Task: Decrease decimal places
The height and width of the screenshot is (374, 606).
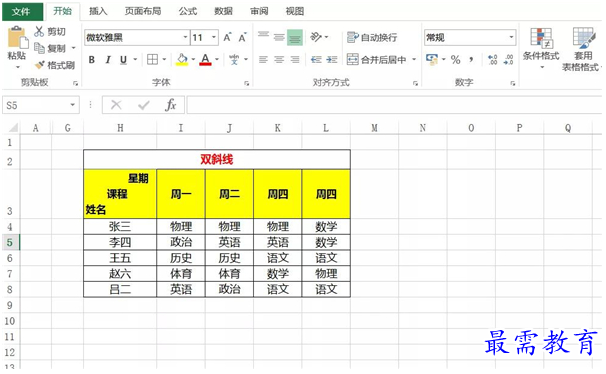Action: point(508,60)
